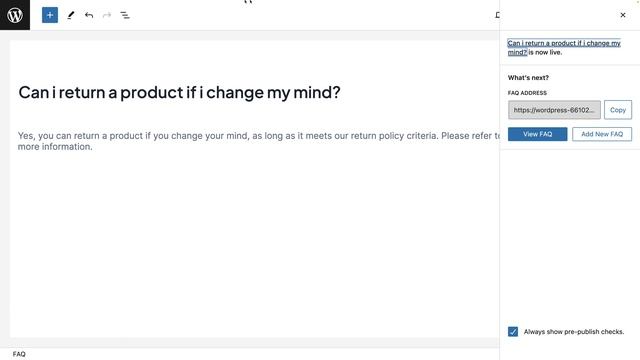The image size is (640, 360).
Task: Open the document overview list view
Action: [x=125, y=15]
